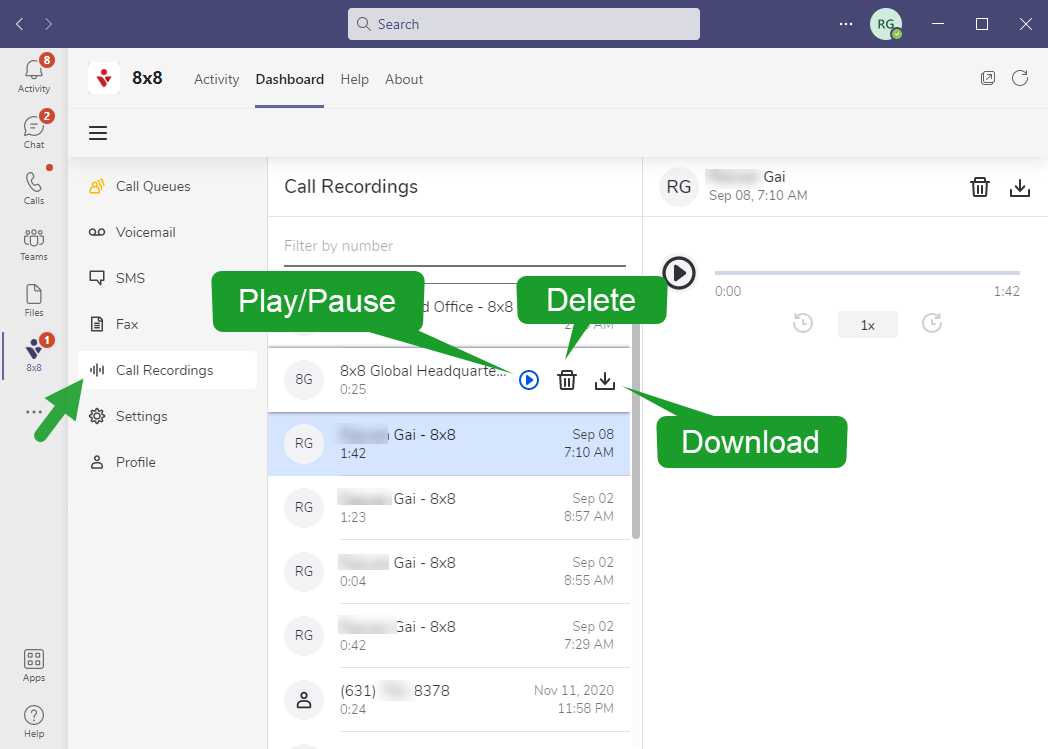
Task: Toggle the hamburger menu sidebar
Action: click(x=98, y=133)
